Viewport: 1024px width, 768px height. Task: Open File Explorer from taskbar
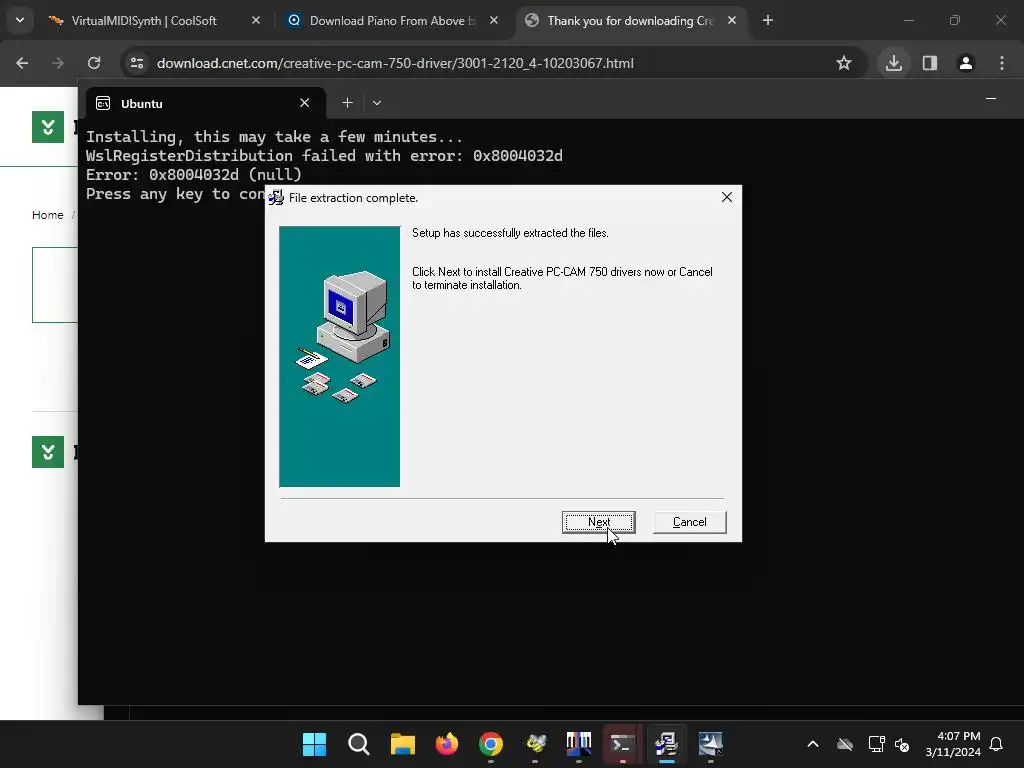403,744
